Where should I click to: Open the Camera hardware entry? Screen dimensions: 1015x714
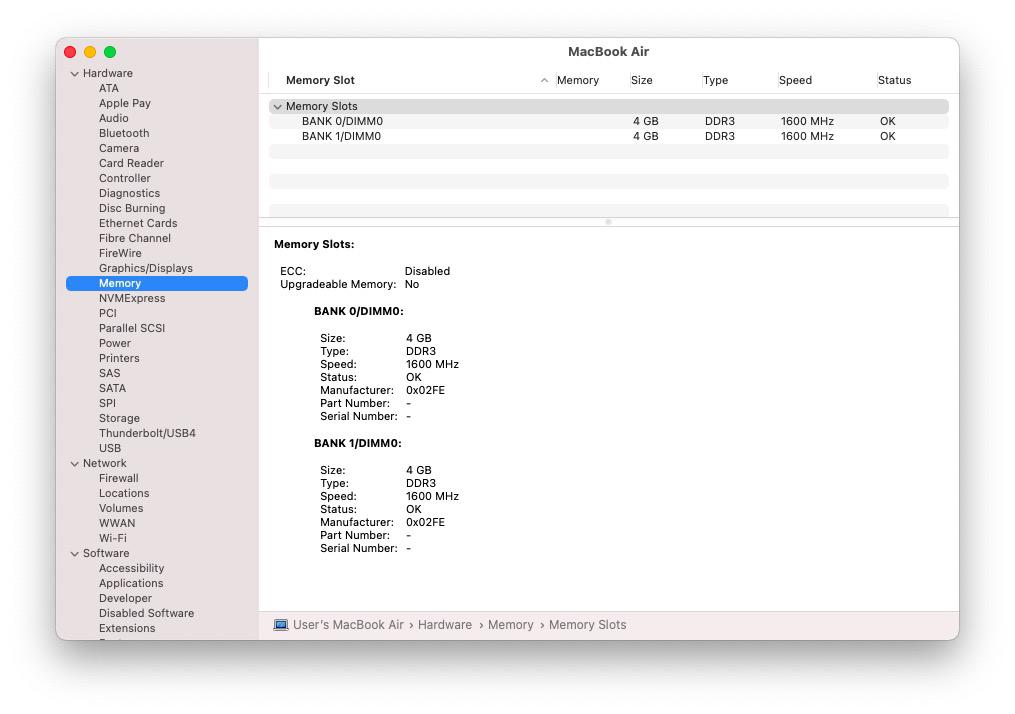[119, 148]
